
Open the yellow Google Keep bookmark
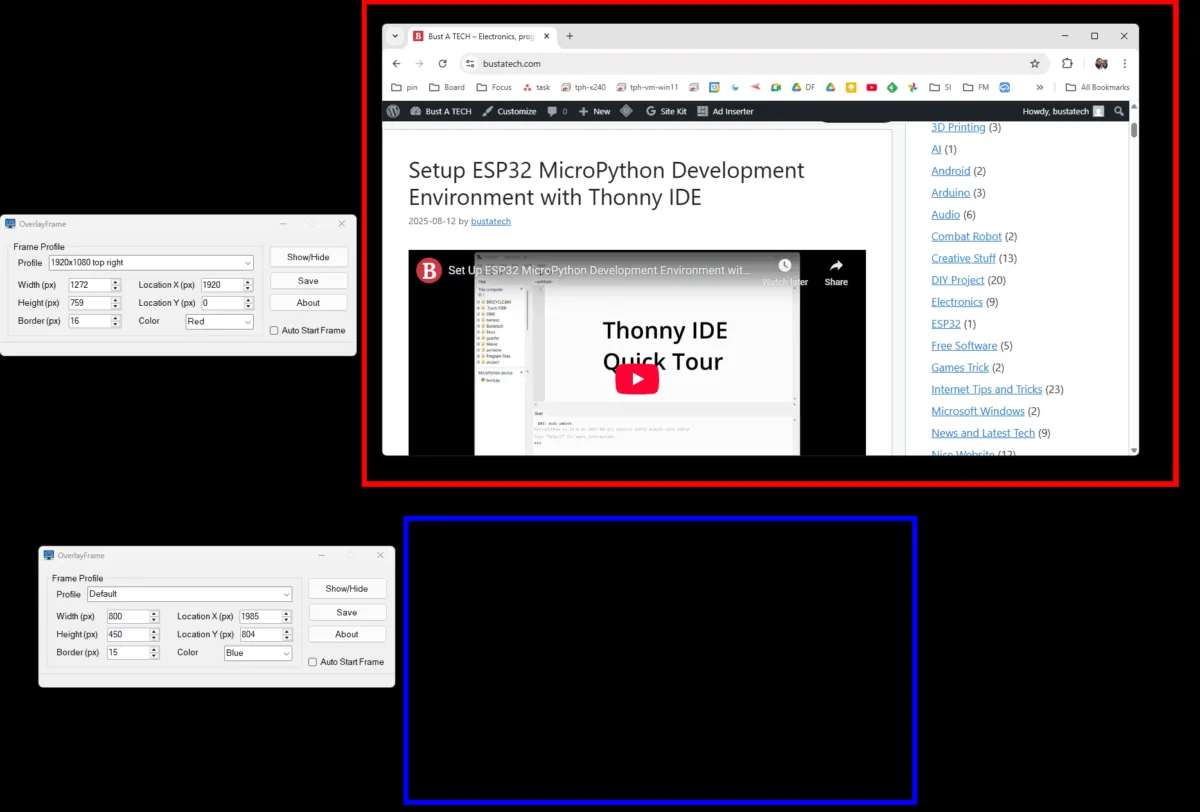(x=851, y=87)
